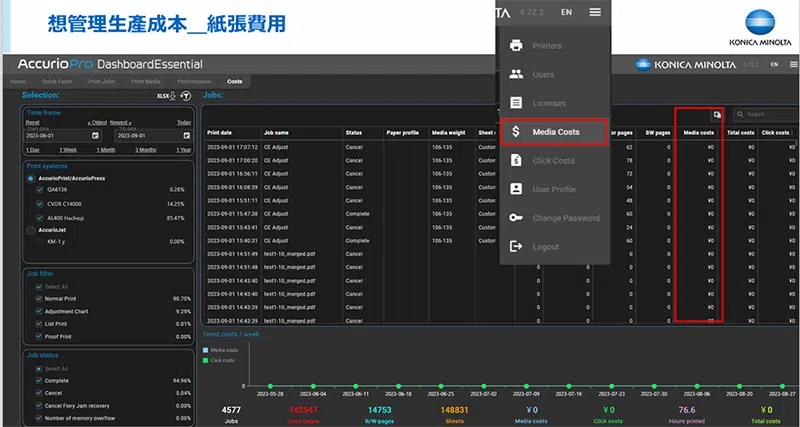800x427 pixels.
Task: Select the AccurioJet radio button
Action: point(31,230)
